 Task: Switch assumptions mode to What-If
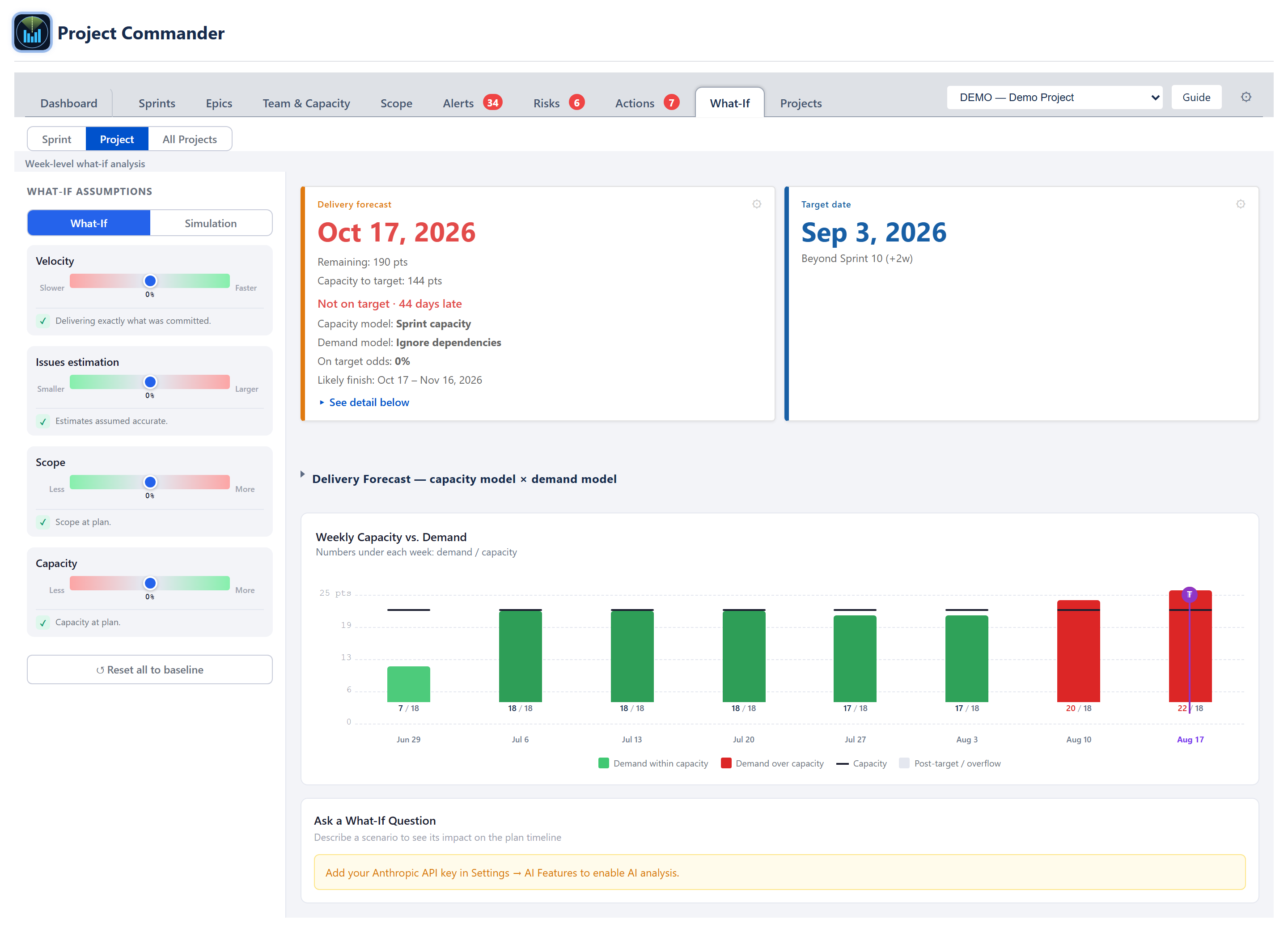89,223
